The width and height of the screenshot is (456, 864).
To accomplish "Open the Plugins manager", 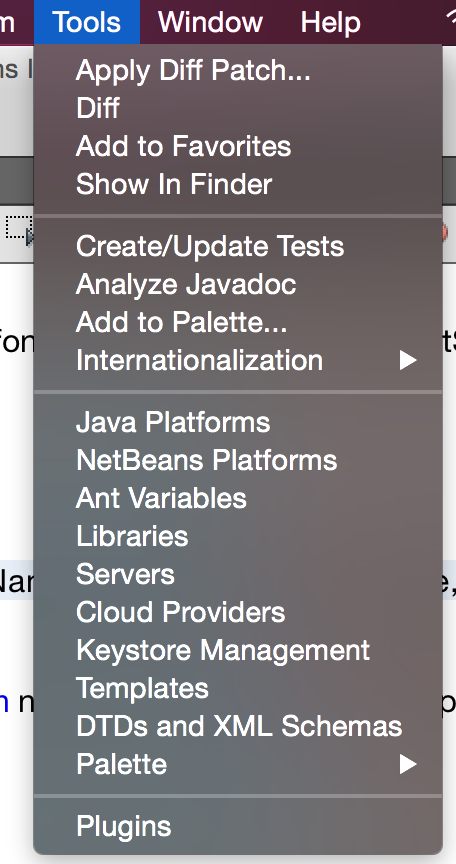I will (238, 826).
